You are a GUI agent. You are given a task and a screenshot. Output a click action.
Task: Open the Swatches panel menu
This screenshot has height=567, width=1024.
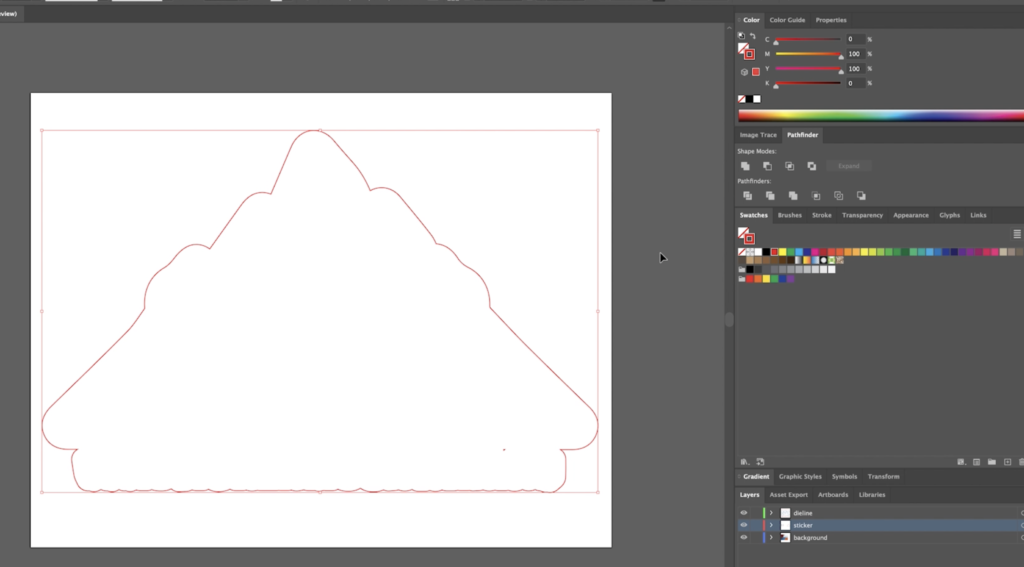[1017, 234]
